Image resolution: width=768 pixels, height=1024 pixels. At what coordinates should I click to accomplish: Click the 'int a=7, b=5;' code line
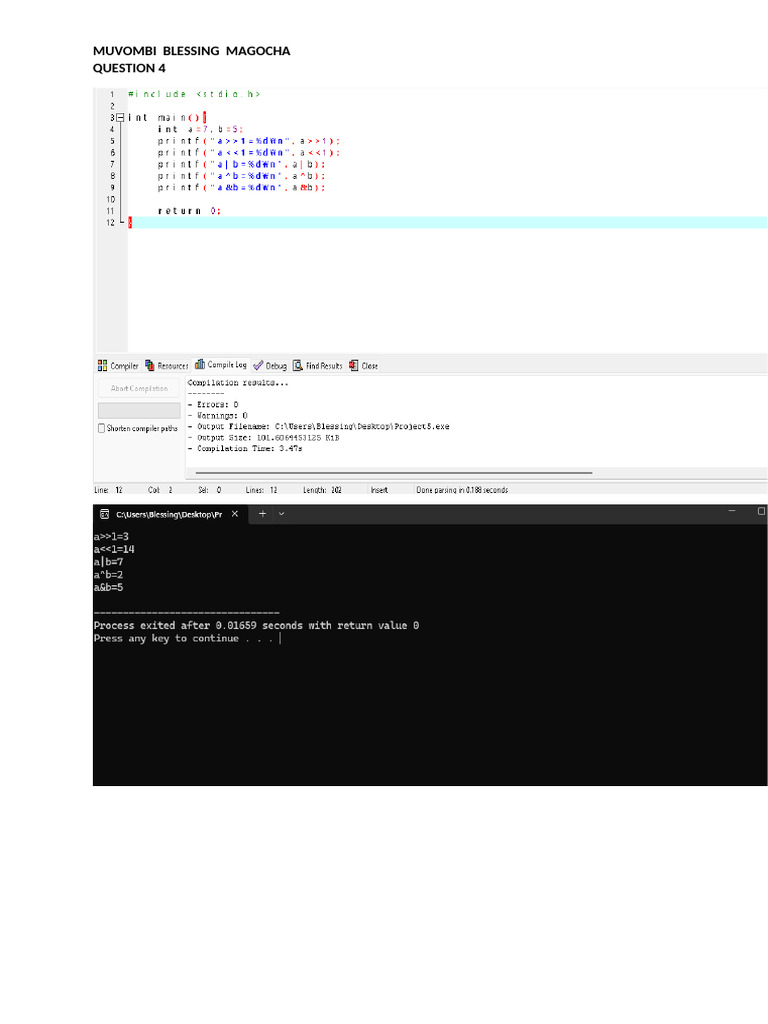click(200, 129)
